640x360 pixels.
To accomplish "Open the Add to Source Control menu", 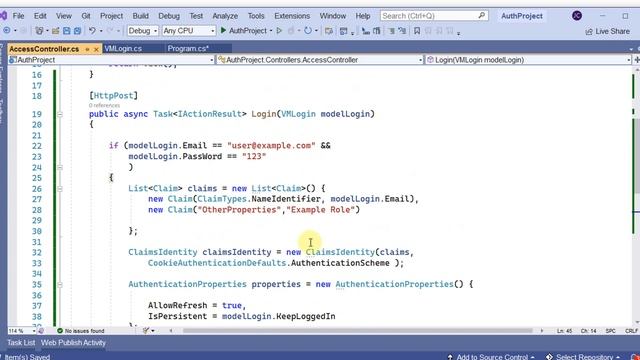I will coord(491,357).
